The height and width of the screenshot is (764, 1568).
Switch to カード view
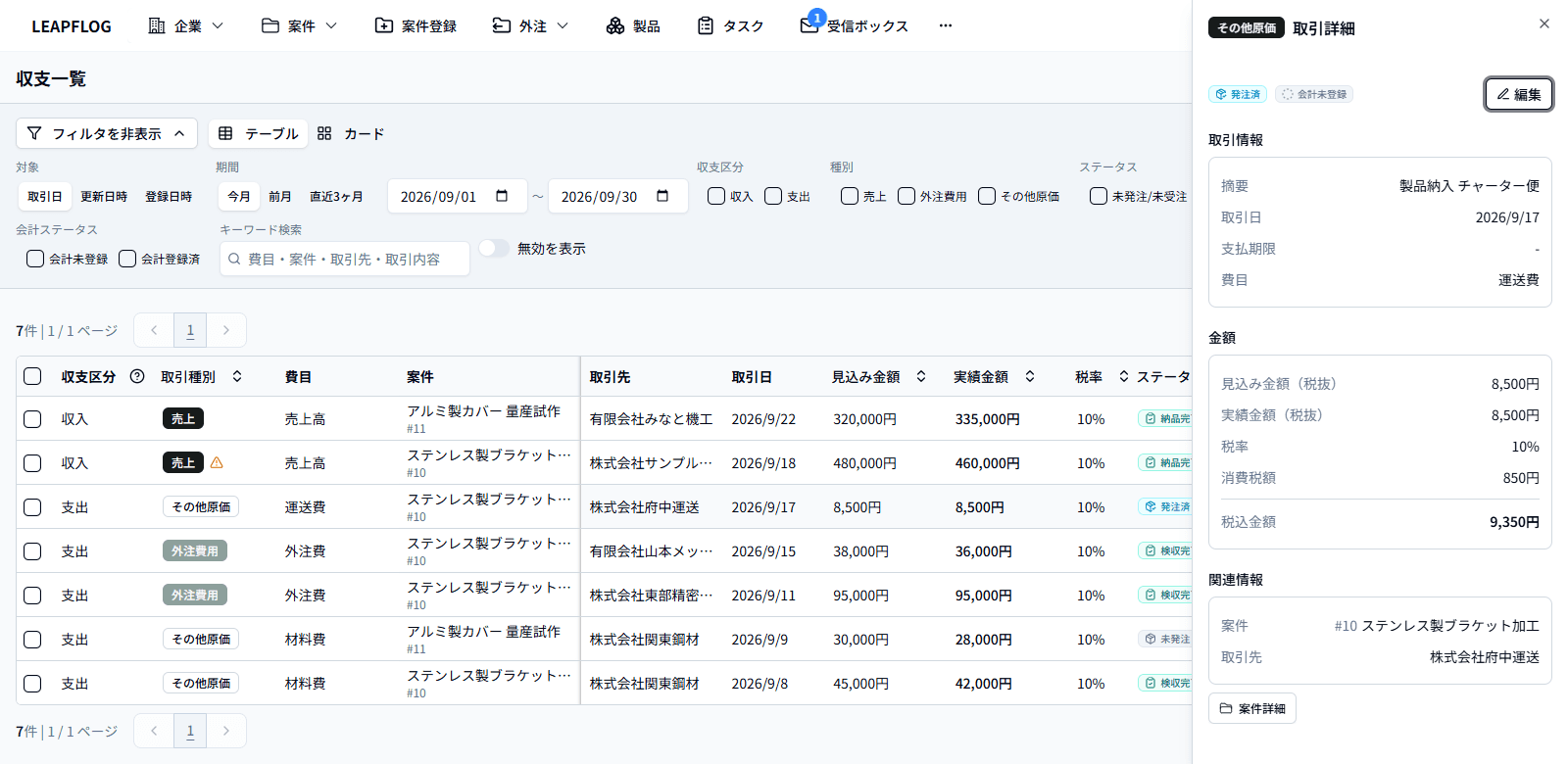(x=351, y=133)
